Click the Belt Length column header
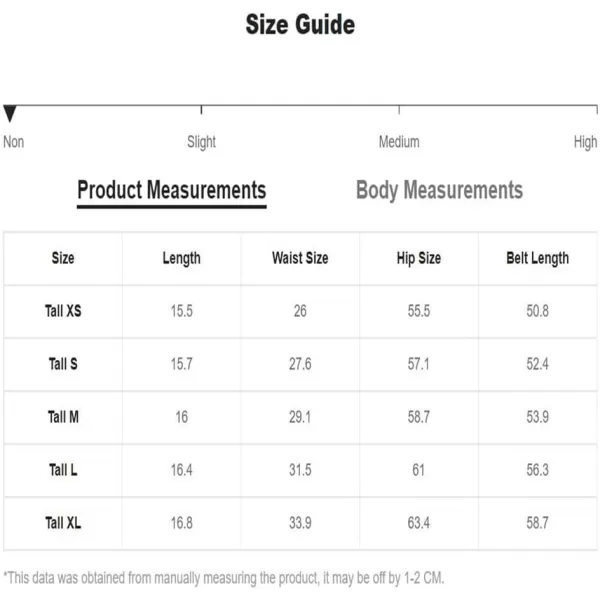Image resolution: width=600 pixels, height=600 pixels. tap(538, 259)
